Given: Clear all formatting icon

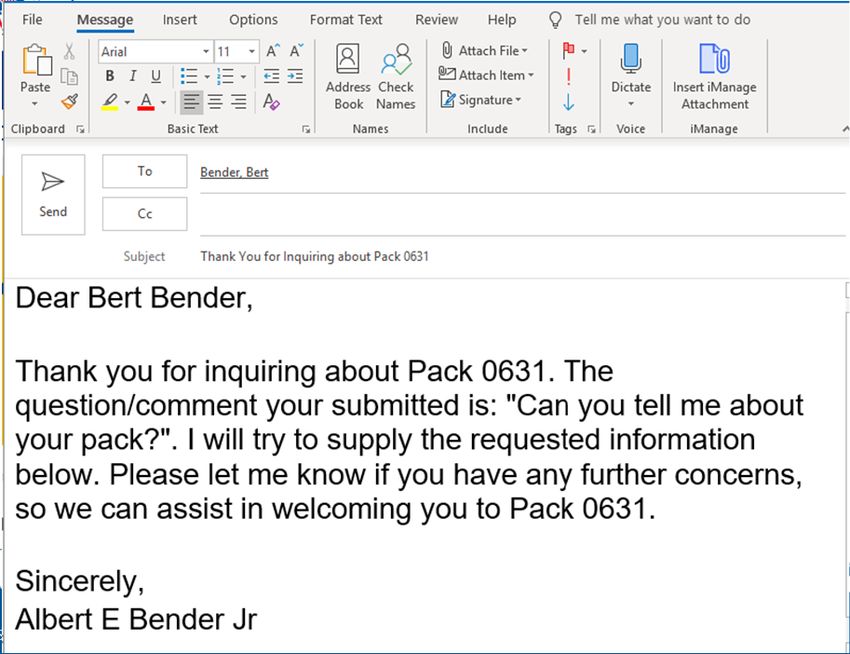Looking at the screenshot, I should point(271,101).
